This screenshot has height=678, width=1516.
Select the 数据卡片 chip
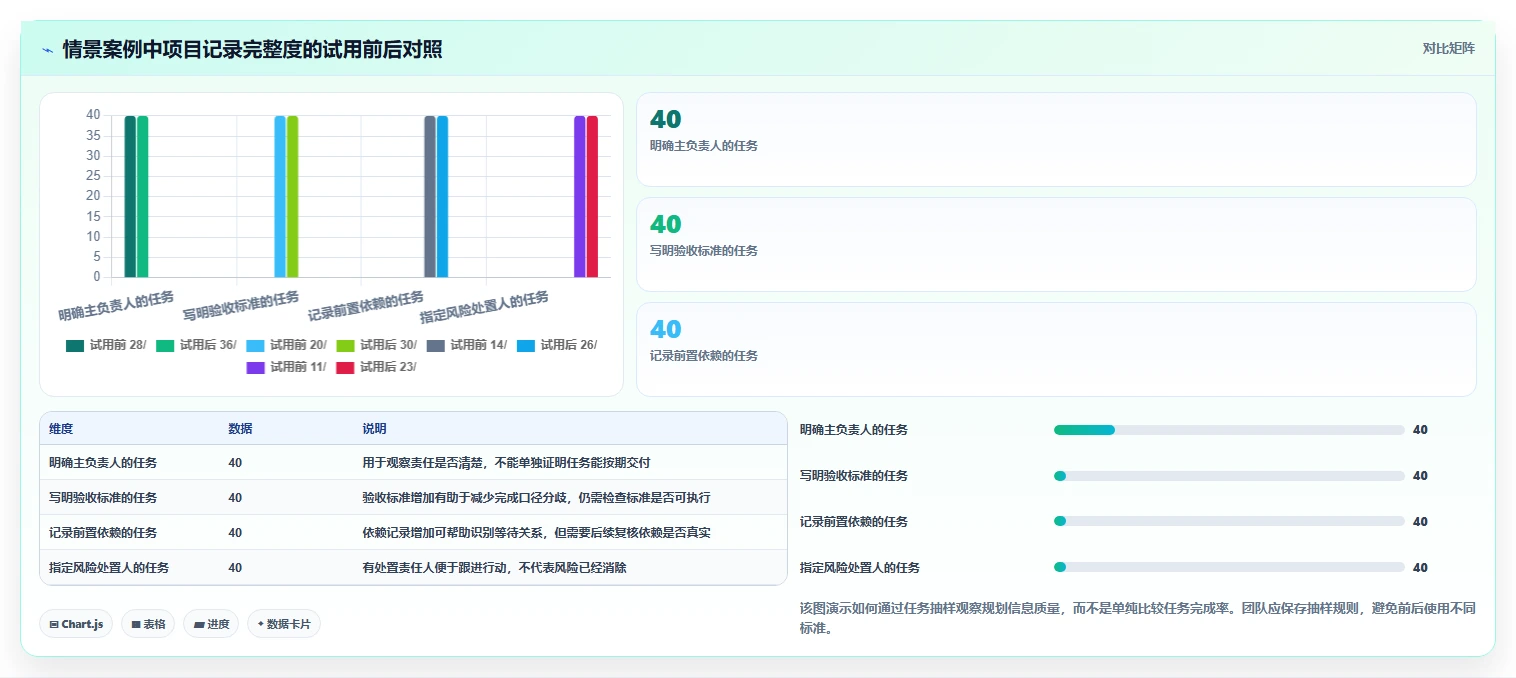284,624
